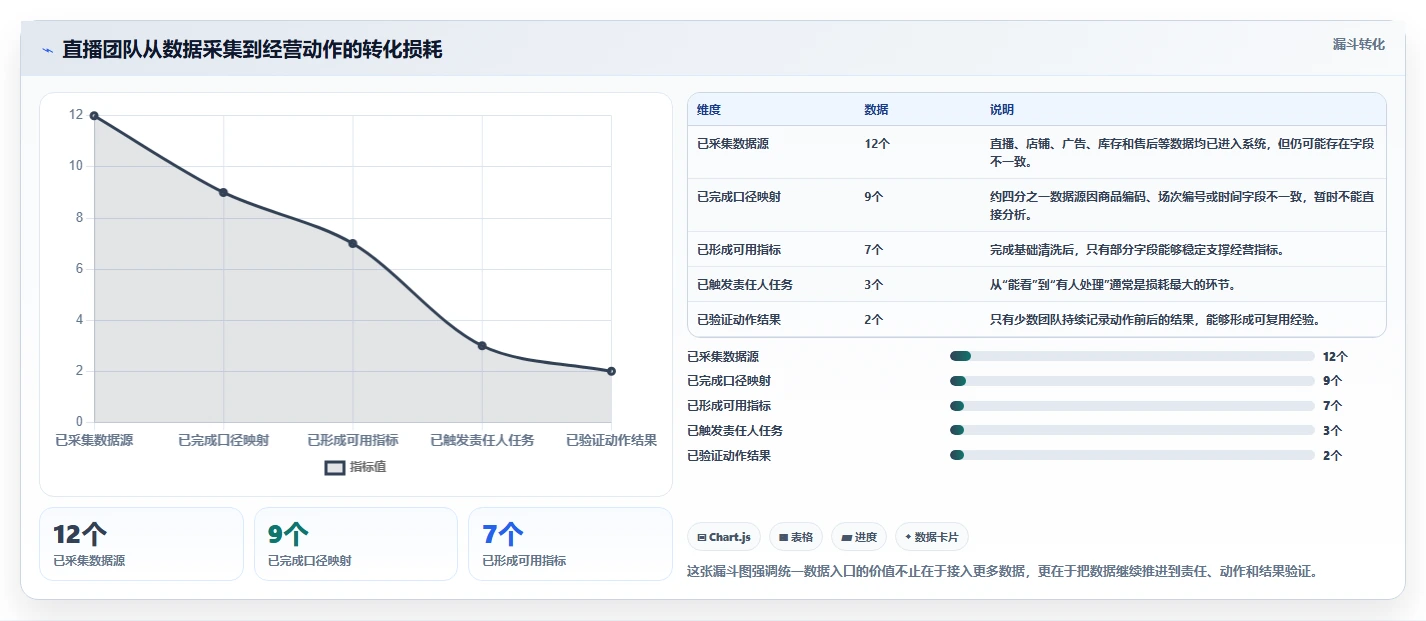Click the 已验证动作结果 progress bar

point(1132,455)
